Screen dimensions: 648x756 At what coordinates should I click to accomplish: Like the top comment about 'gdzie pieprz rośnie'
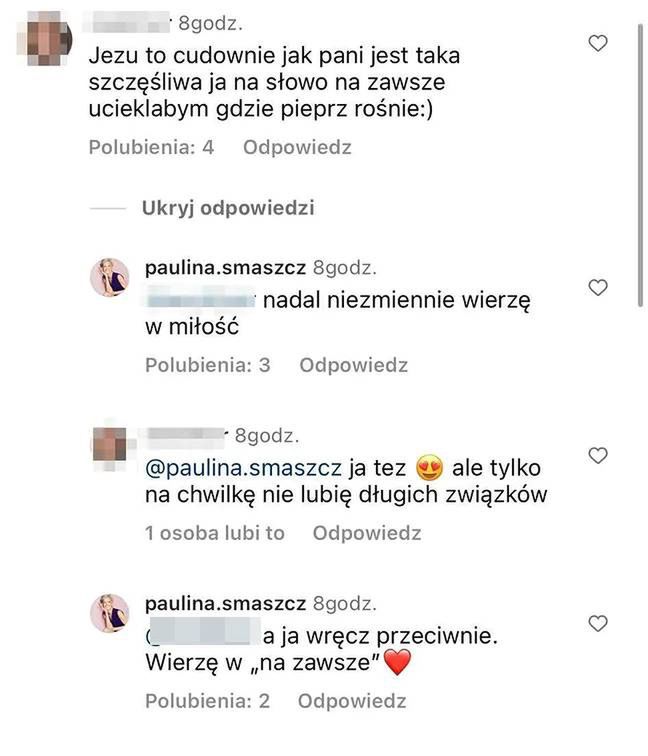pos(598,43)
